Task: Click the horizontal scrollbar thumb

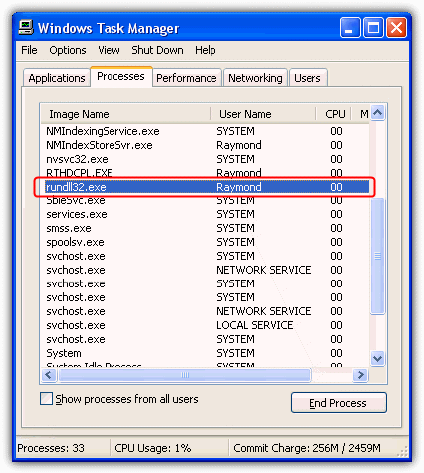Action: 185,375
